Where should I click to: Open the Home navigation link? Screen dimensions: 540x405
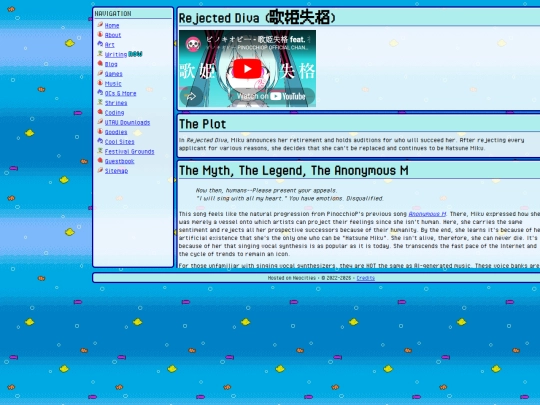pos(112,25)
